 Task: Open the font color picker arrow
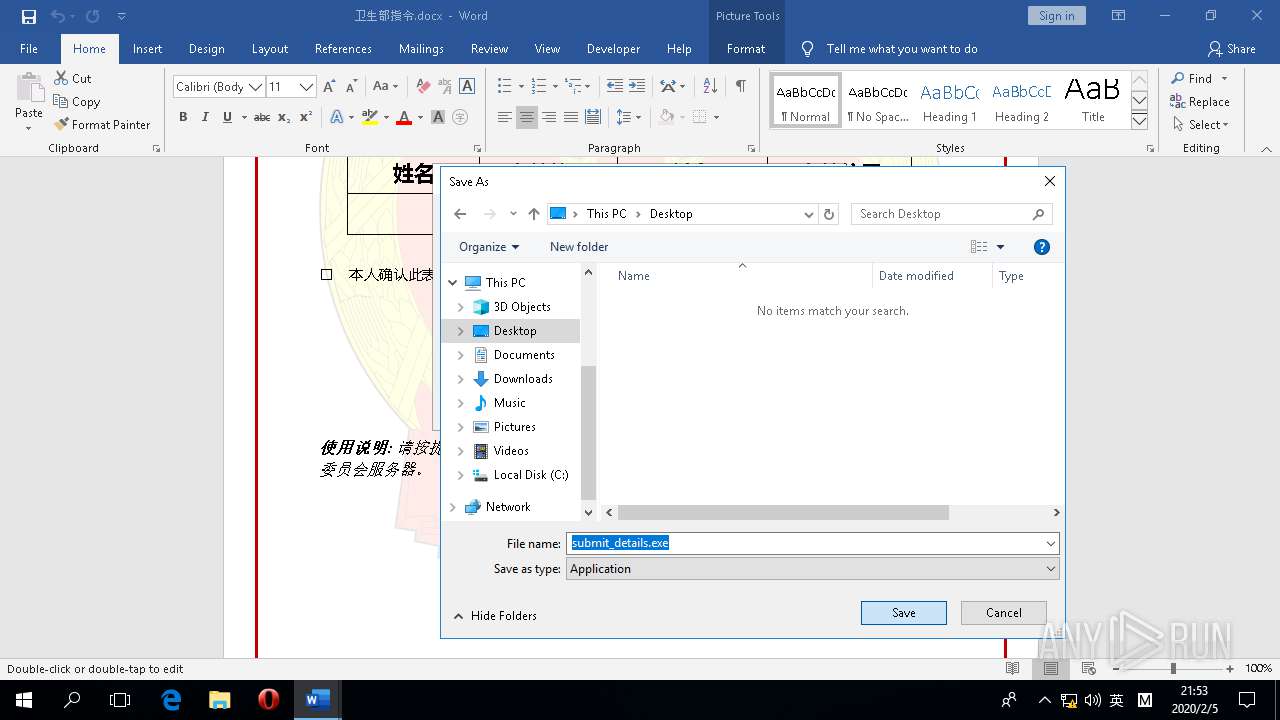[x=421, y=117]
